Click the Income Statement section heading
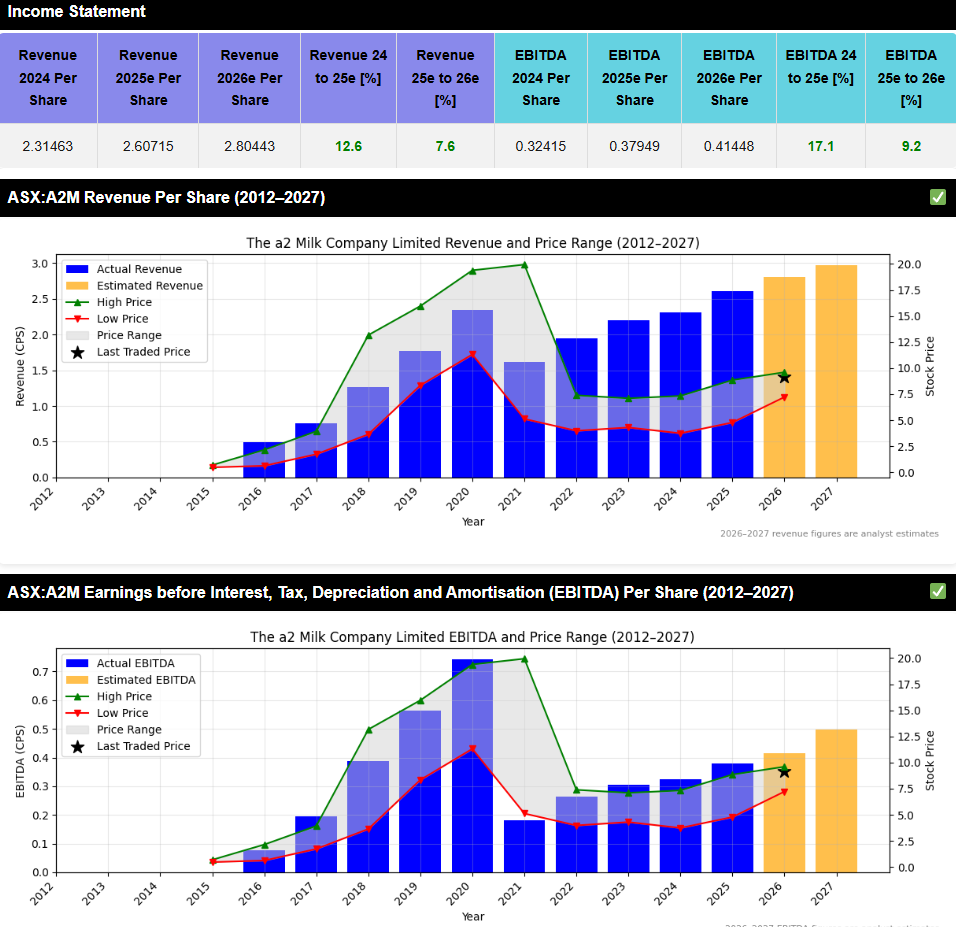Viewport: 956px width, 927px height. pyautogui.click(x=77, y=12)
